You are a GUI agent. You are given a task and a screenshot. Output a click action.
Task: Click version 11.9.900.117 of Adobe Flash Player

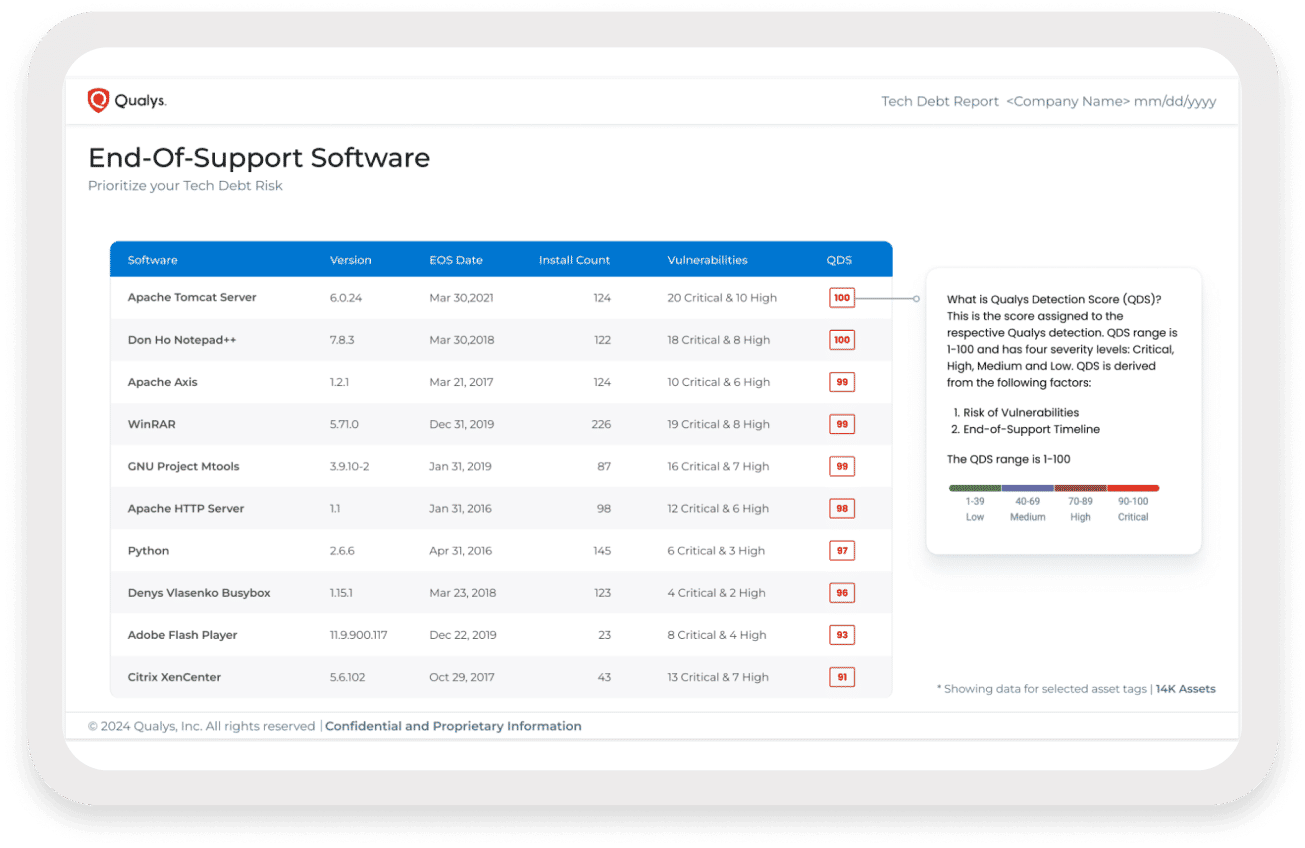click(x=359, y=635)
